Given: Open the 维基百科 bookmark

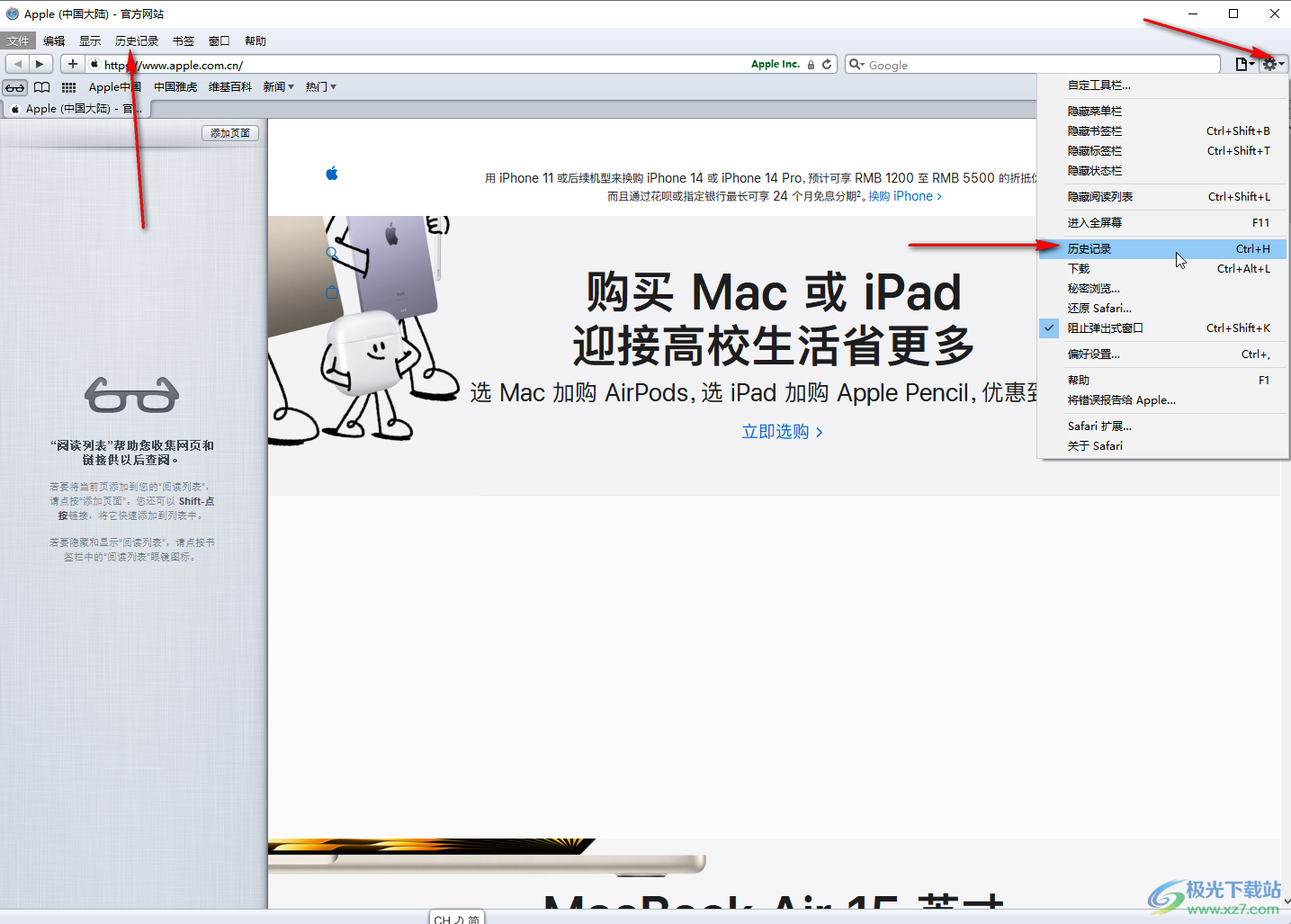Looking at the screenshot, I should [x=230, y=87].
